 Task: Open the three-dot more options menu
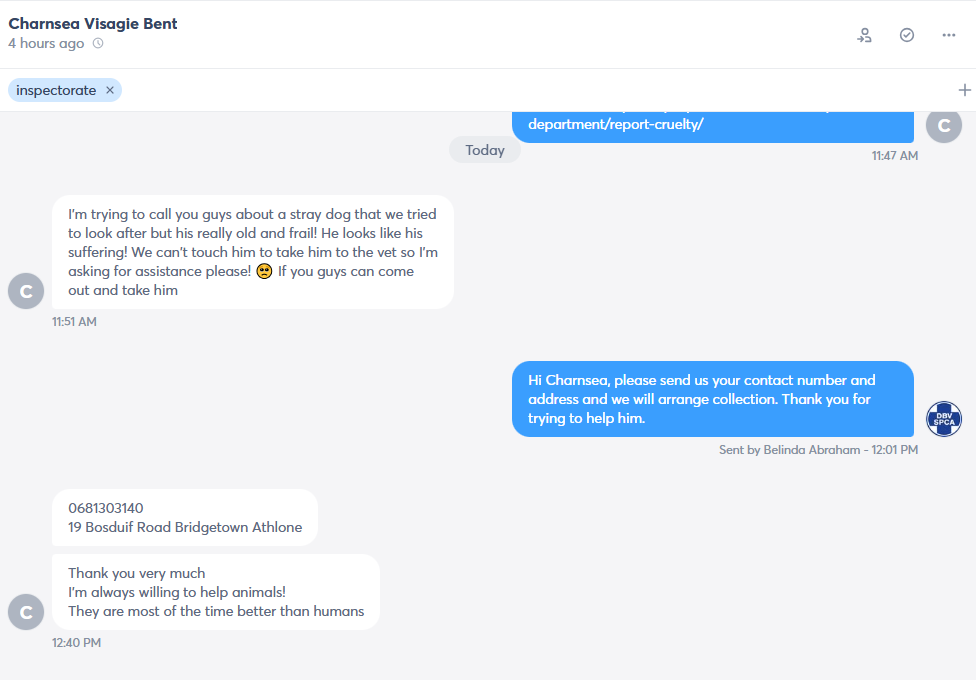click(949, 35)
